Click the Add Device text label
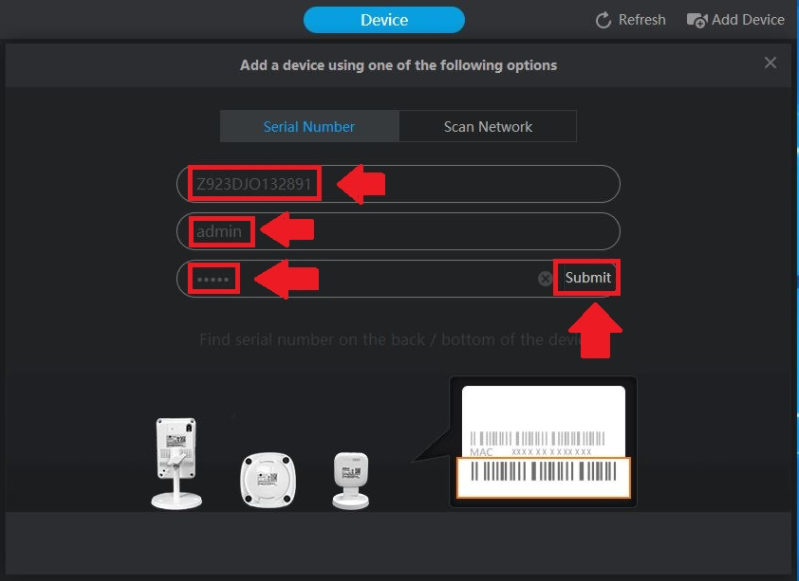Screen dimensions: 799x581 (748, 20)
